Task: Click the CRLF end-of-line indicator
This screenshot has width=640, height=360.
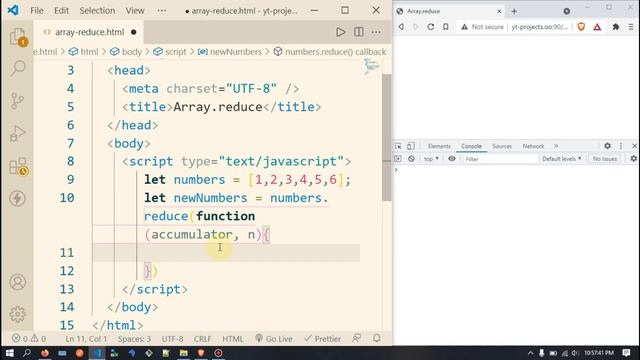Action: (202, 339)
